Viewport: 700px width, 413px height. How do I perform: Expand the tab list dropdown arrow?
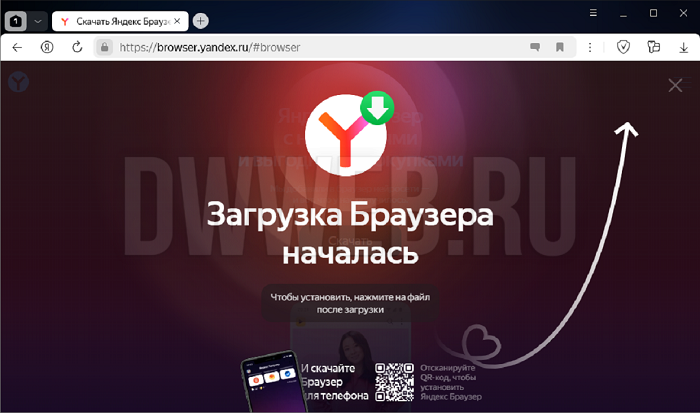tap(38, 21)
